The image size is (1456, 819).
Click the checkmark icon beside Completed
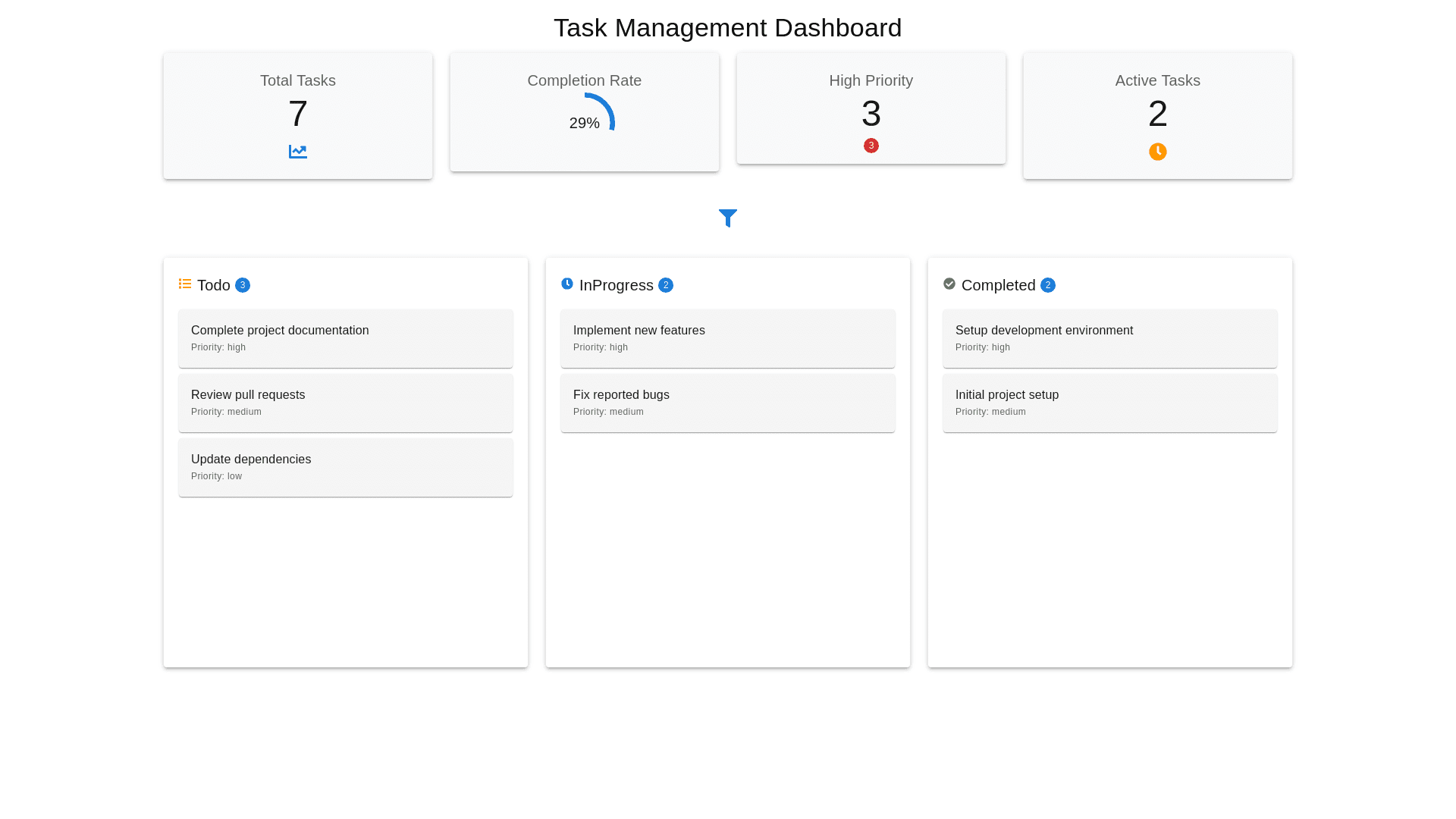949,284
